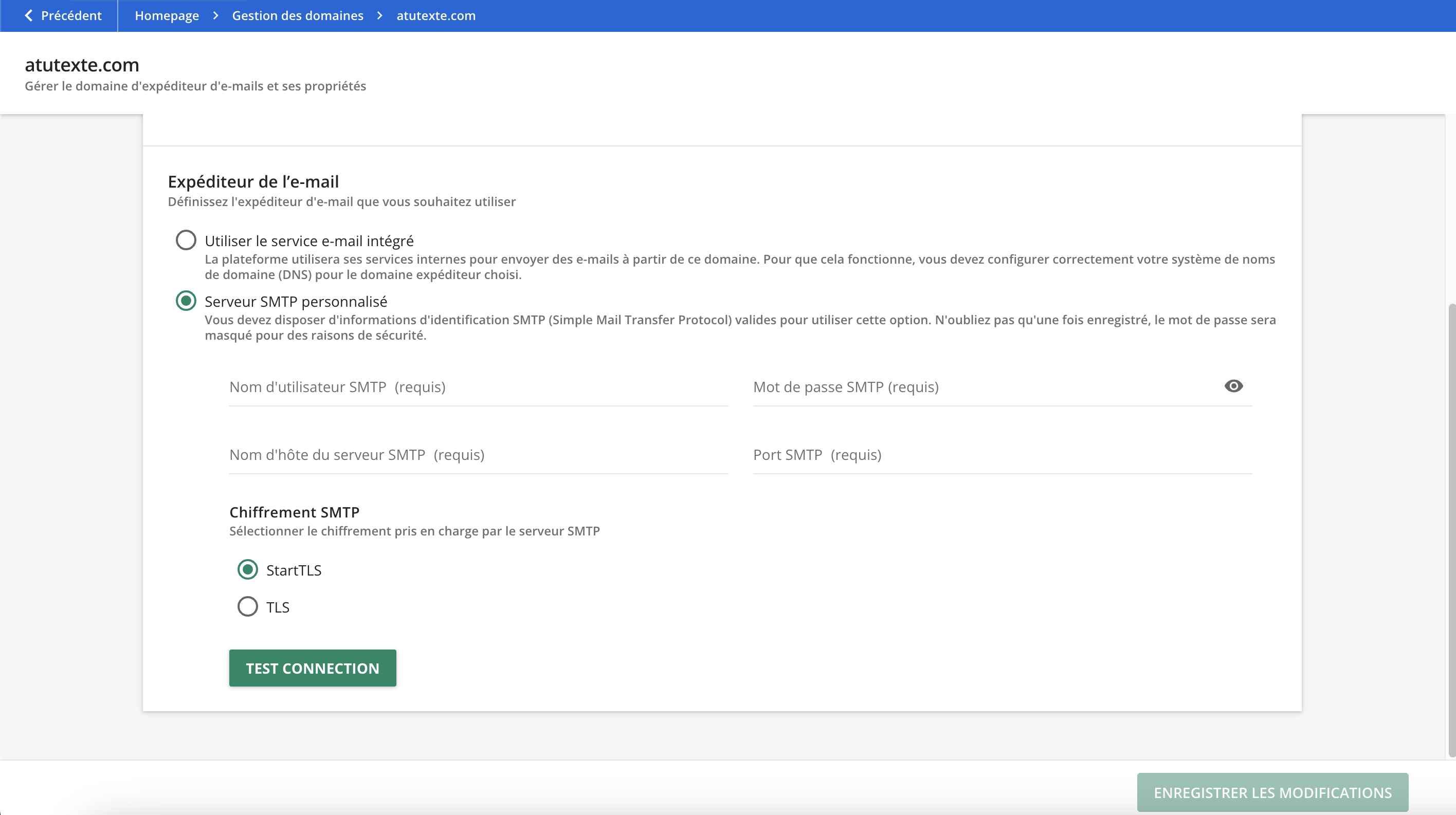1456x815 pixels.
Task: Open the Homepage breadcrumb link
Action: tap(167, 15)
